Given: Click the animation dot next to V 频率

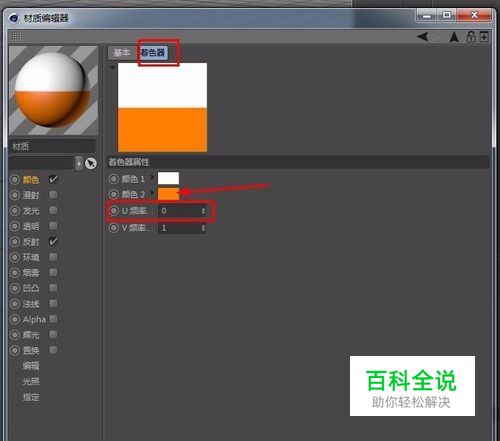Looking at the screenshot, I should (114, 228).
